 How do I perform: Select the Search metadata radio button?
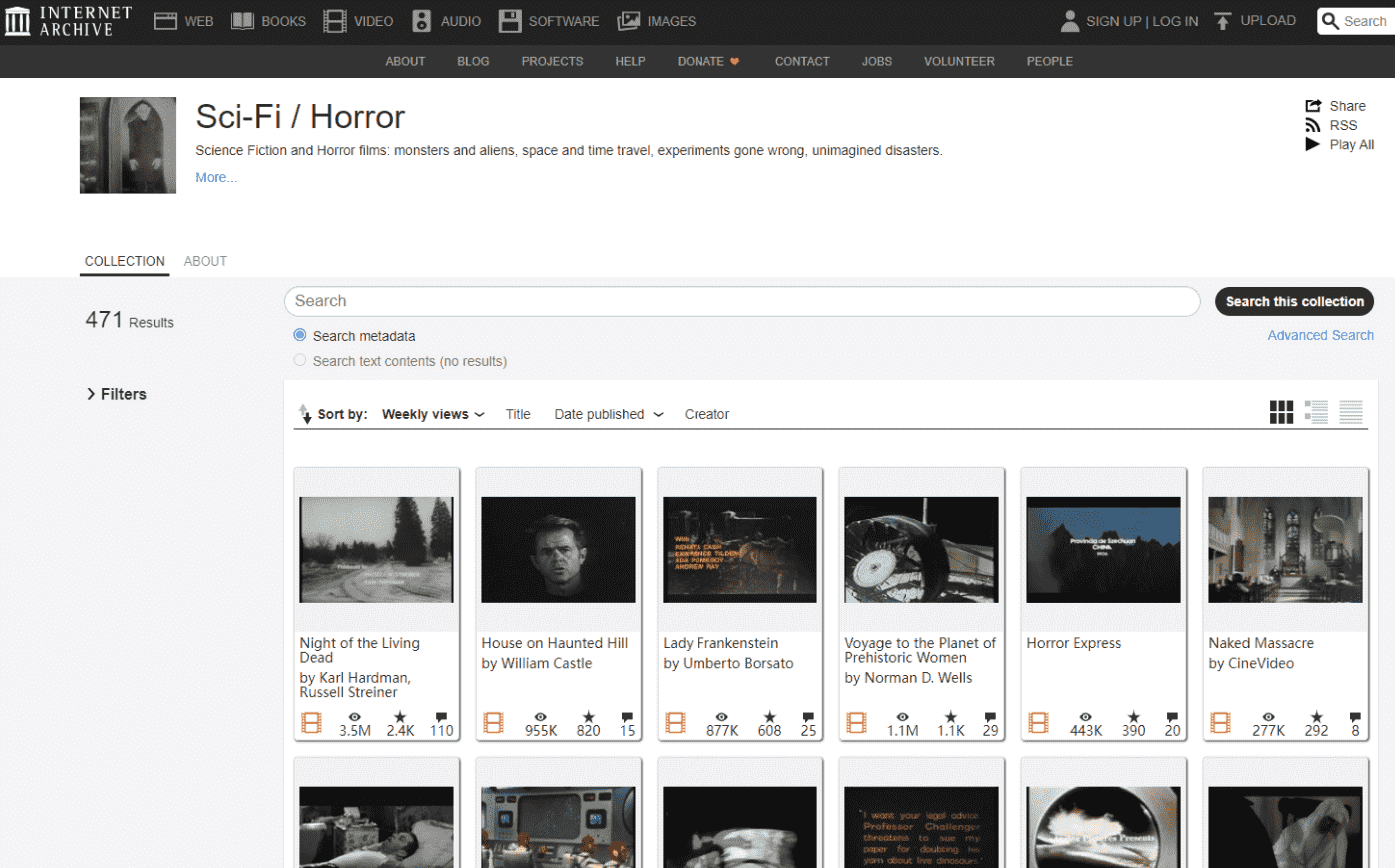[x=300, y=335]
